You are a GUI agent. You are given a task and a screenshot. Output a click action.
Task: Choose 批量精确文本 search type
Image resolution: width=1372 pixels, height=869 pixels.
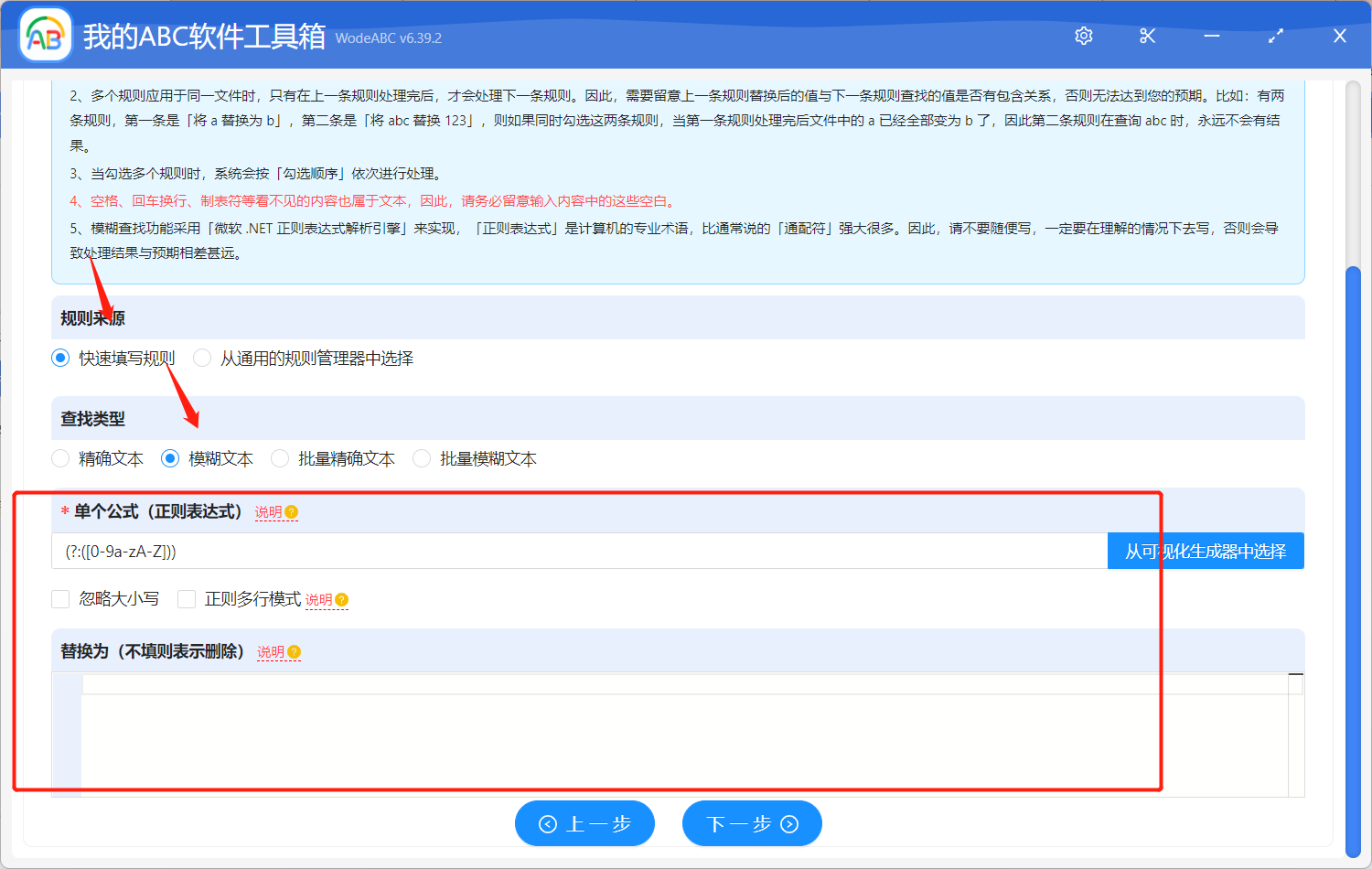coord(280,458)
